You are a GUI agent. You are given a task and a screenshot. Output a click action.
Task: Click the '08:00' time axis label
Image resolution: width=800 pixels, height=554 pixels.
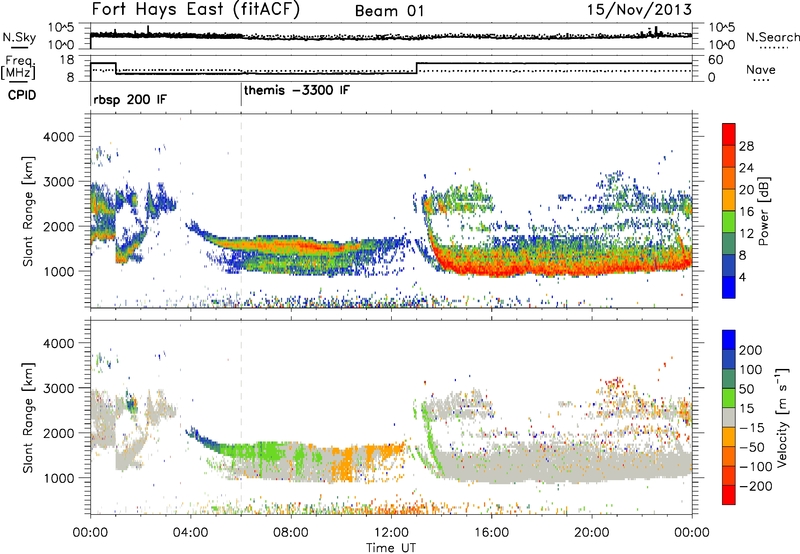pyautogui.click(x=291, y=533)
